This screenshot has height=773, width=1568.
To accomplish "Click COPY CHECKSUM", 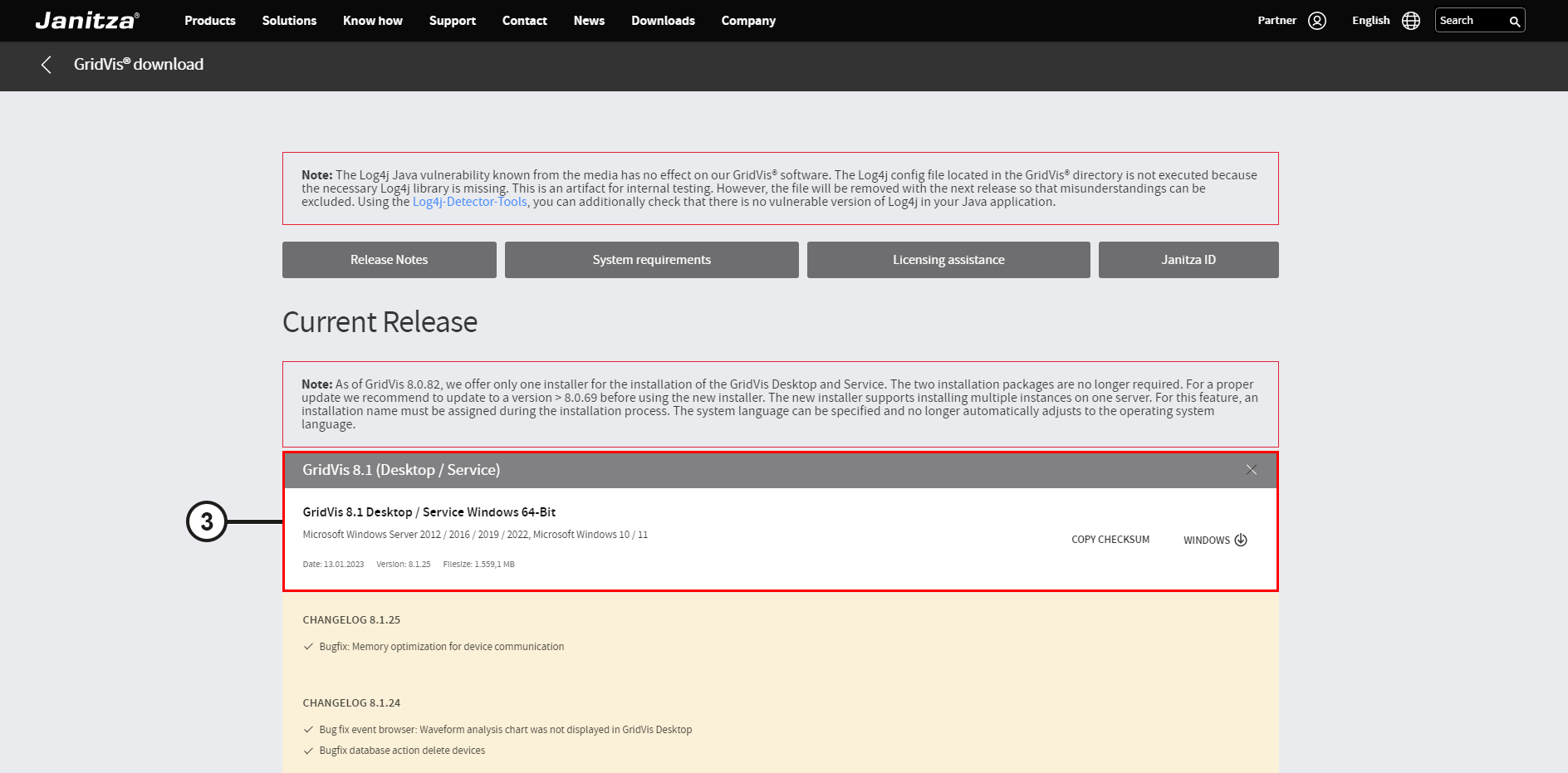I will tap(1110, 540).
